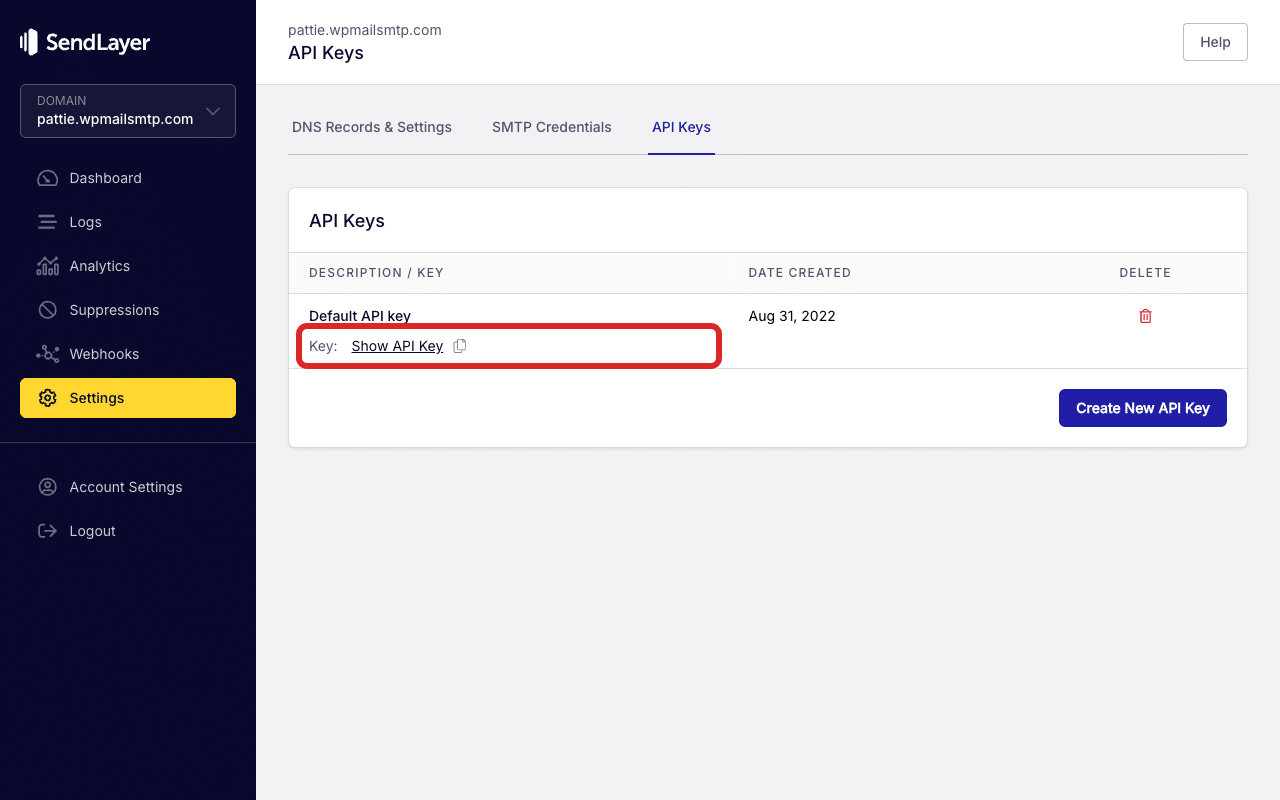Click the Delete column header
The image size is (1280, 800).
1145,273
